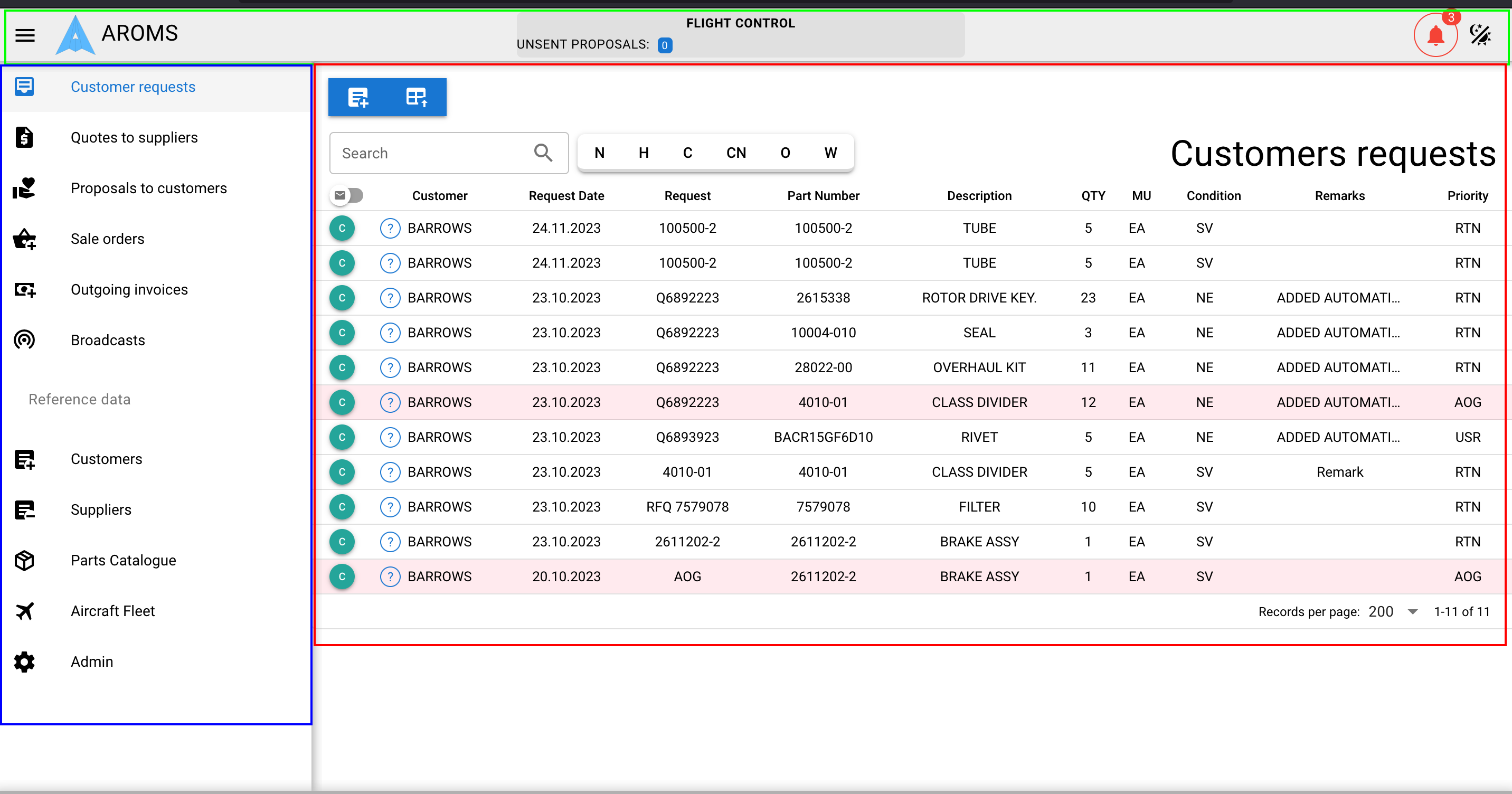The height and width of the screenshot is (794, 1512).
Task: Toggle the CN status filter
Action: pyautogui.click(x=736, y=153)
